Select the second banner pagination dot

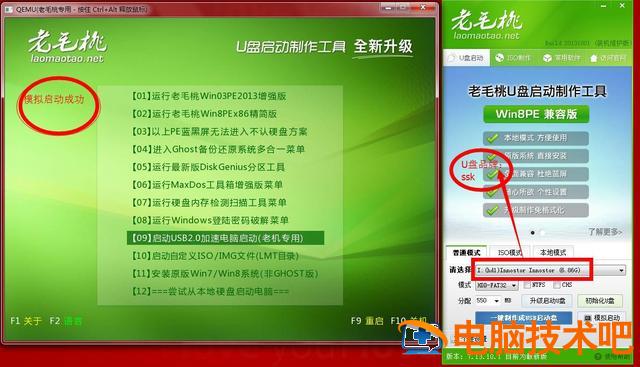[x=542, y=233]
